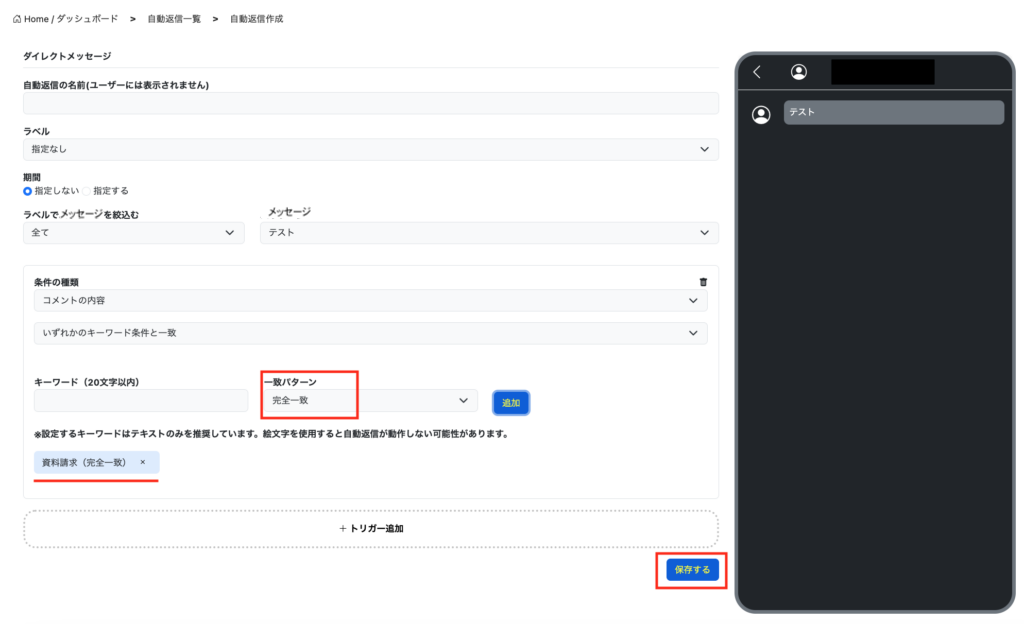Screen dimensions: 1024x624
Task: Click the Home icon in breadcrumb
Action: pyautogui.click(x=17, y=19)
